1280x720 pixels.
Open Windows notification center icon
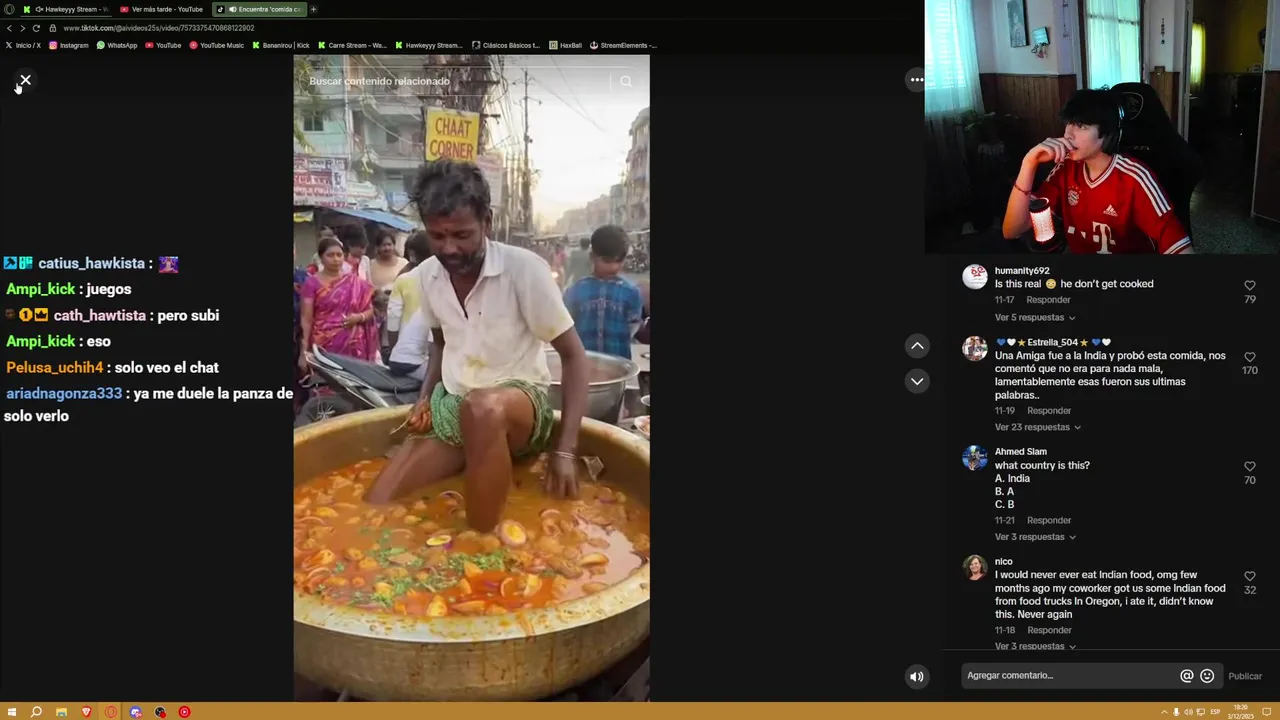(1266, 712)
